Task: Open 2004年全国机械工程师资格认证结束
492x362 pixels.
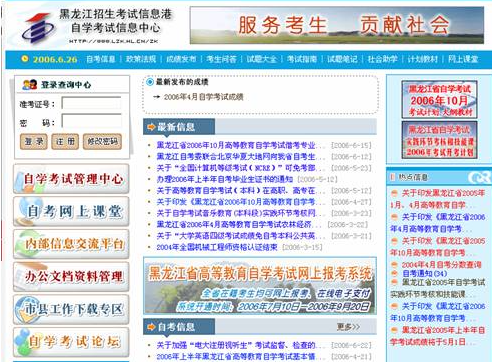Action: click(217, 247)
